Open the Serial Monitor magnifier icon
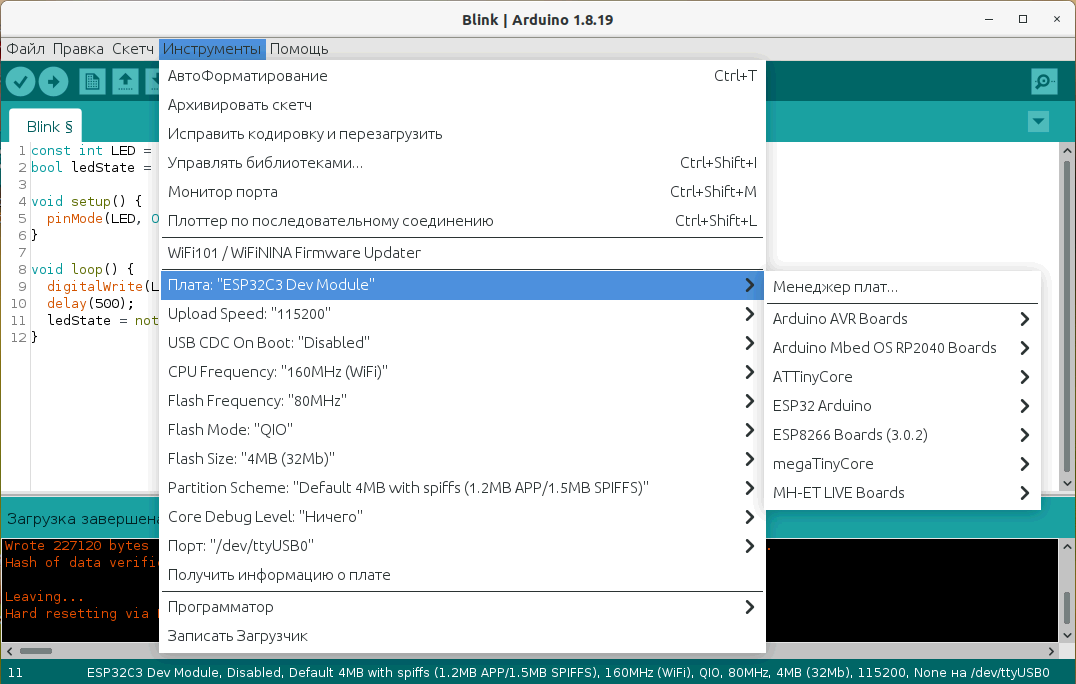 click(x=1044, y=82)
